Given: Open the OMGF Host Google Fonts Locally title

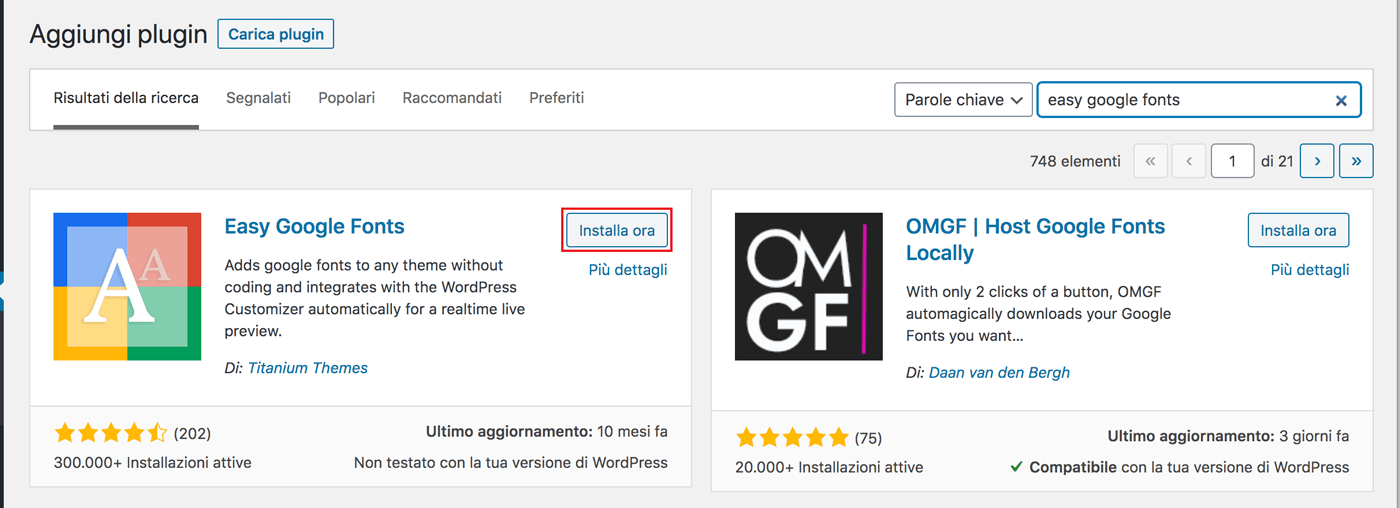Looking at the screenshot, I should click(x=1035, y=239).
